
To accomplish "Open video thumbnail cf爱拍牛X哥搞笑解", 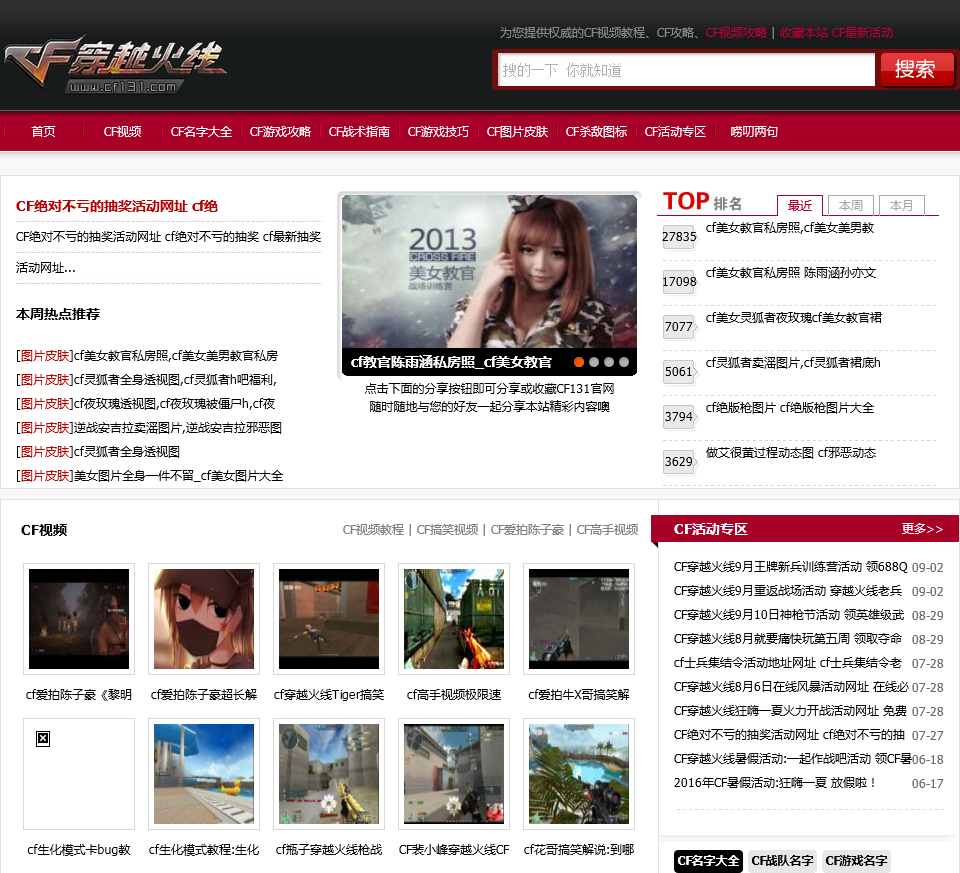I will click(x=579, y=619).
